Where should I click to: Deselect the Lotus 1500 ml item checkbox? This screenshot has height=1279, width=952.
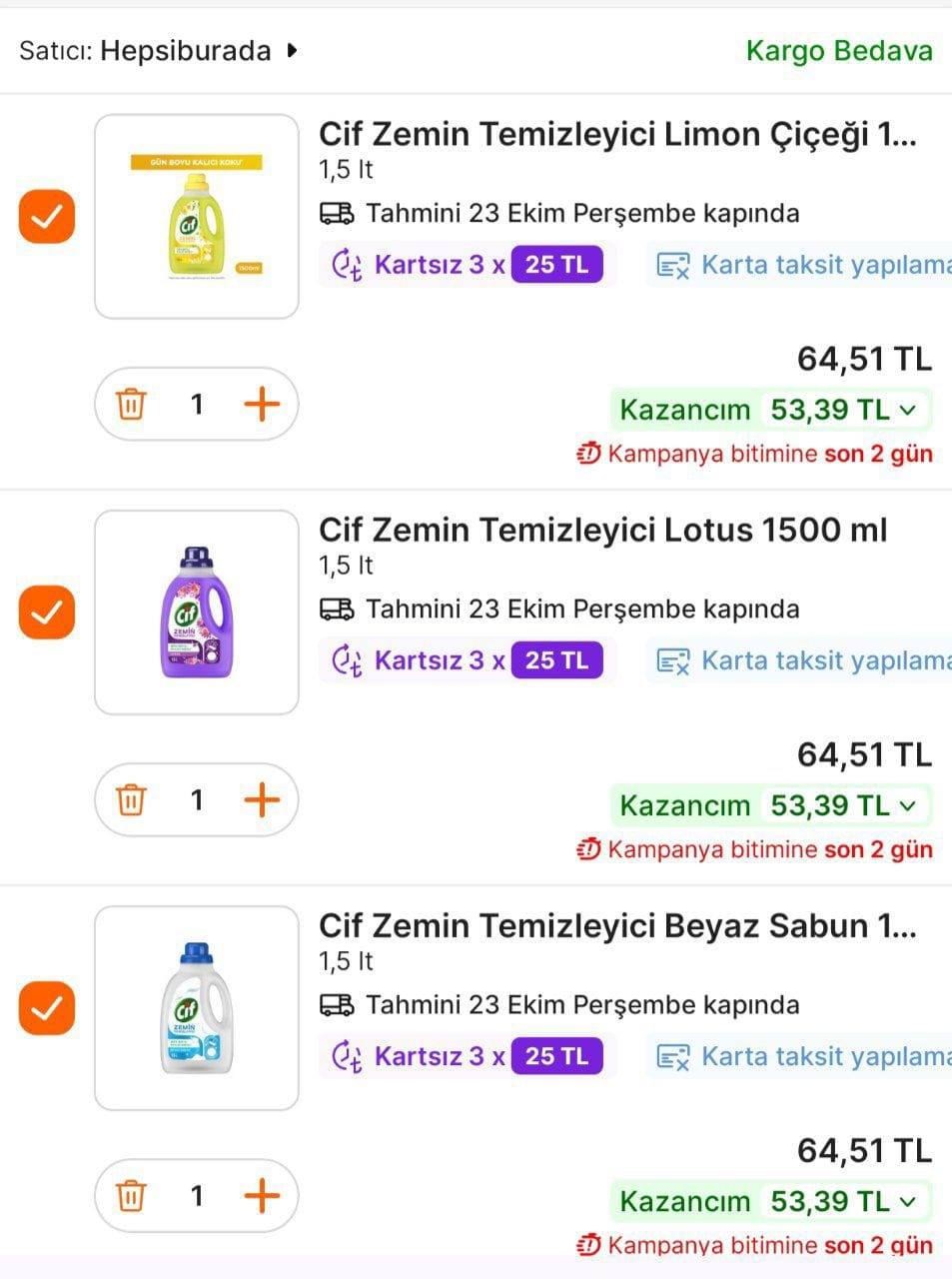[x=47, y=612]
